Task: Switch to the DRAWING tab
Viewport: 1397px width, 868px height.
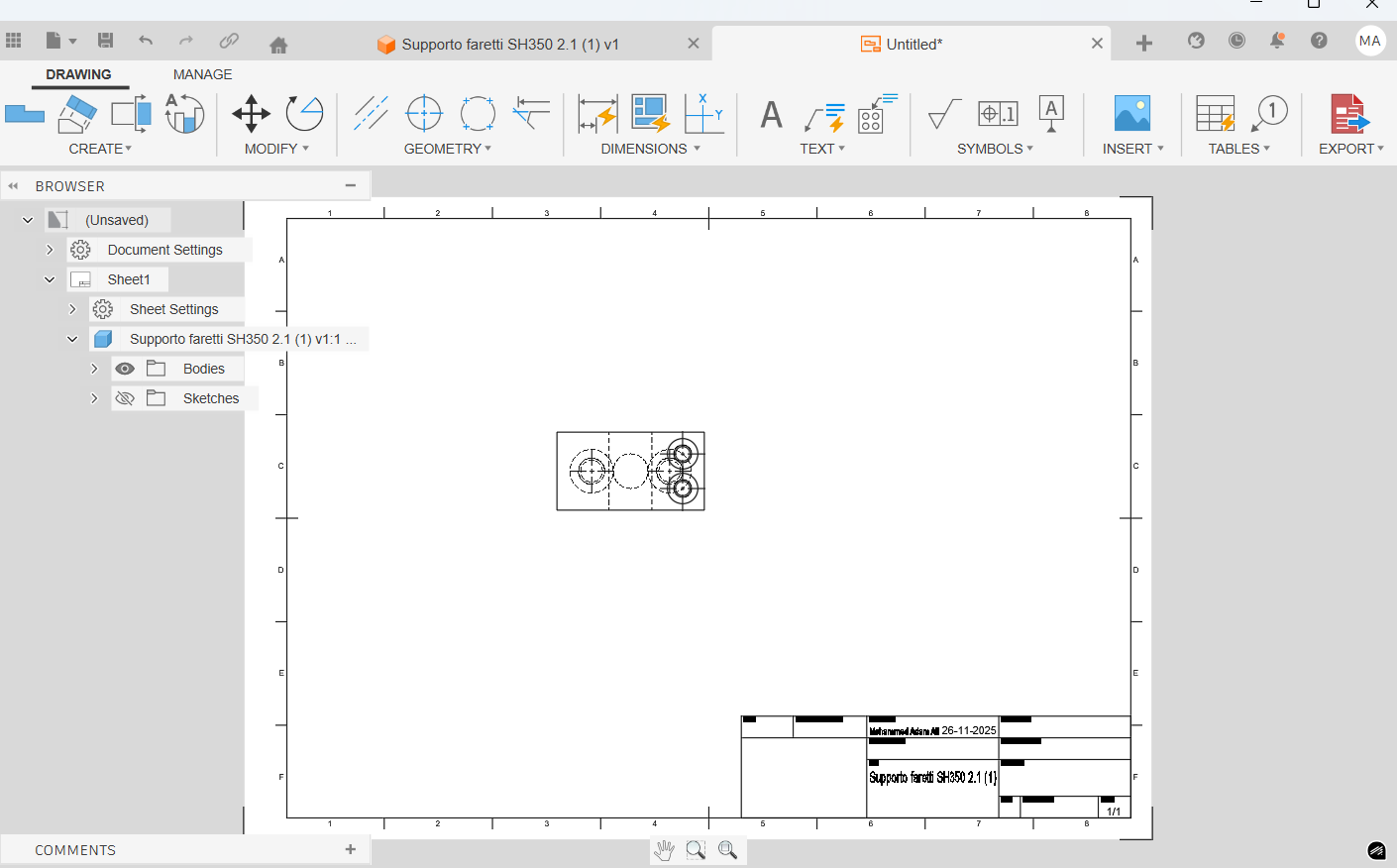Action: [78, 74]
